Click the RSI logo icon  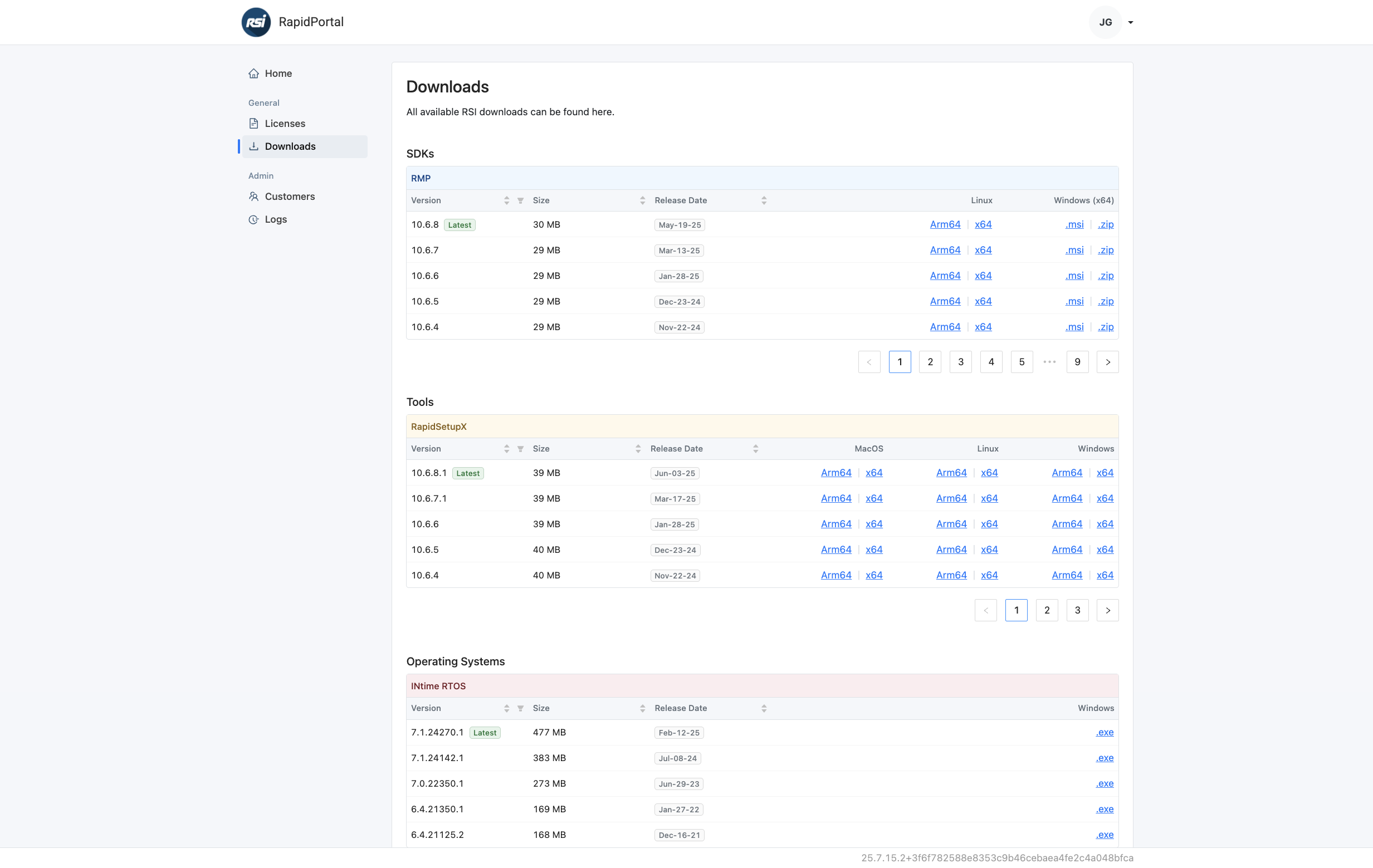256,22
